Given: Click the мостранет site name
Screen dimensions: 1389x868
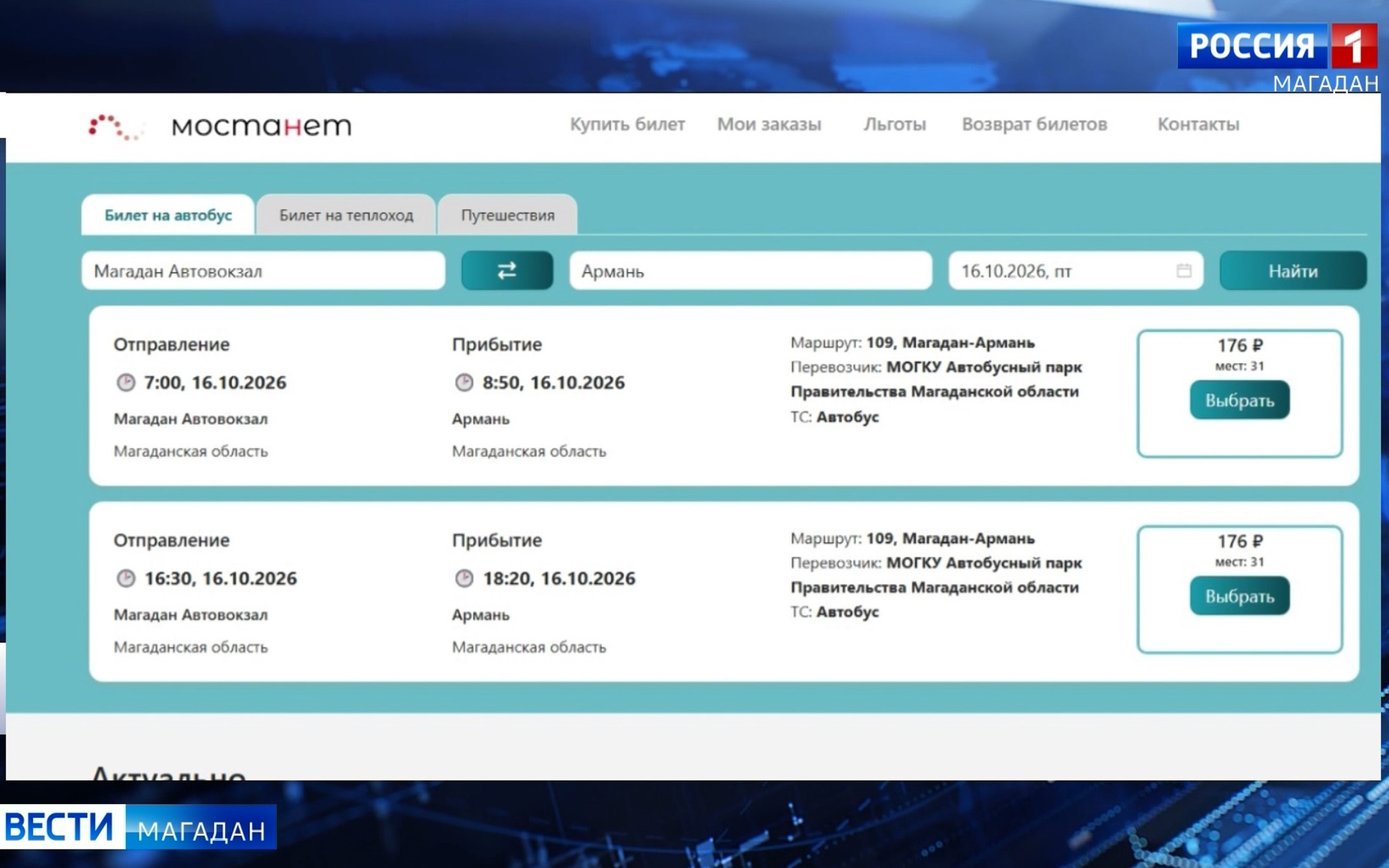Looking at the screenshot, I should (x=261, y=126).
